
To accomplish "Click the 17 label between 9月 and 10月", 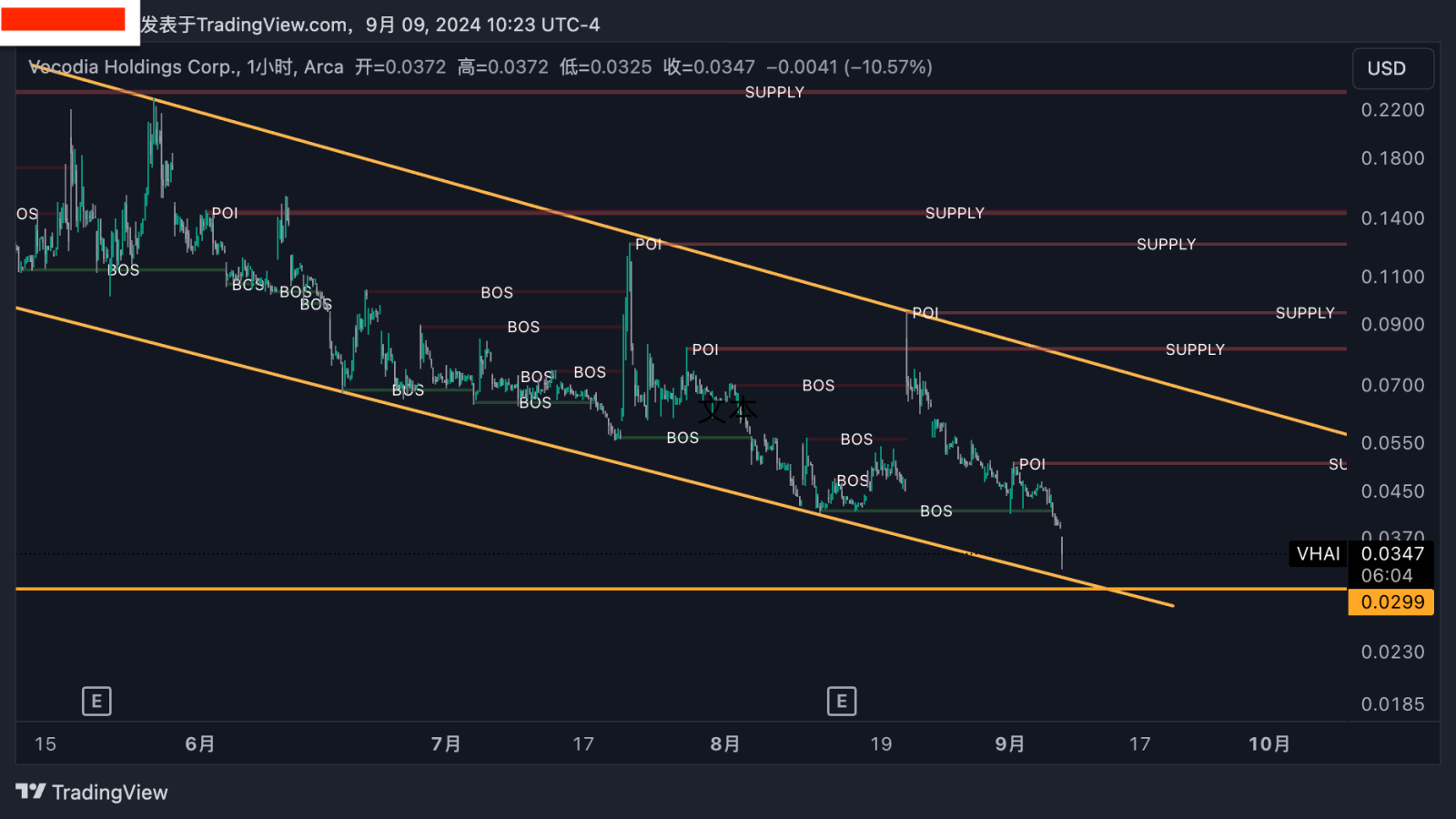I will click(x=1140, y=744).
